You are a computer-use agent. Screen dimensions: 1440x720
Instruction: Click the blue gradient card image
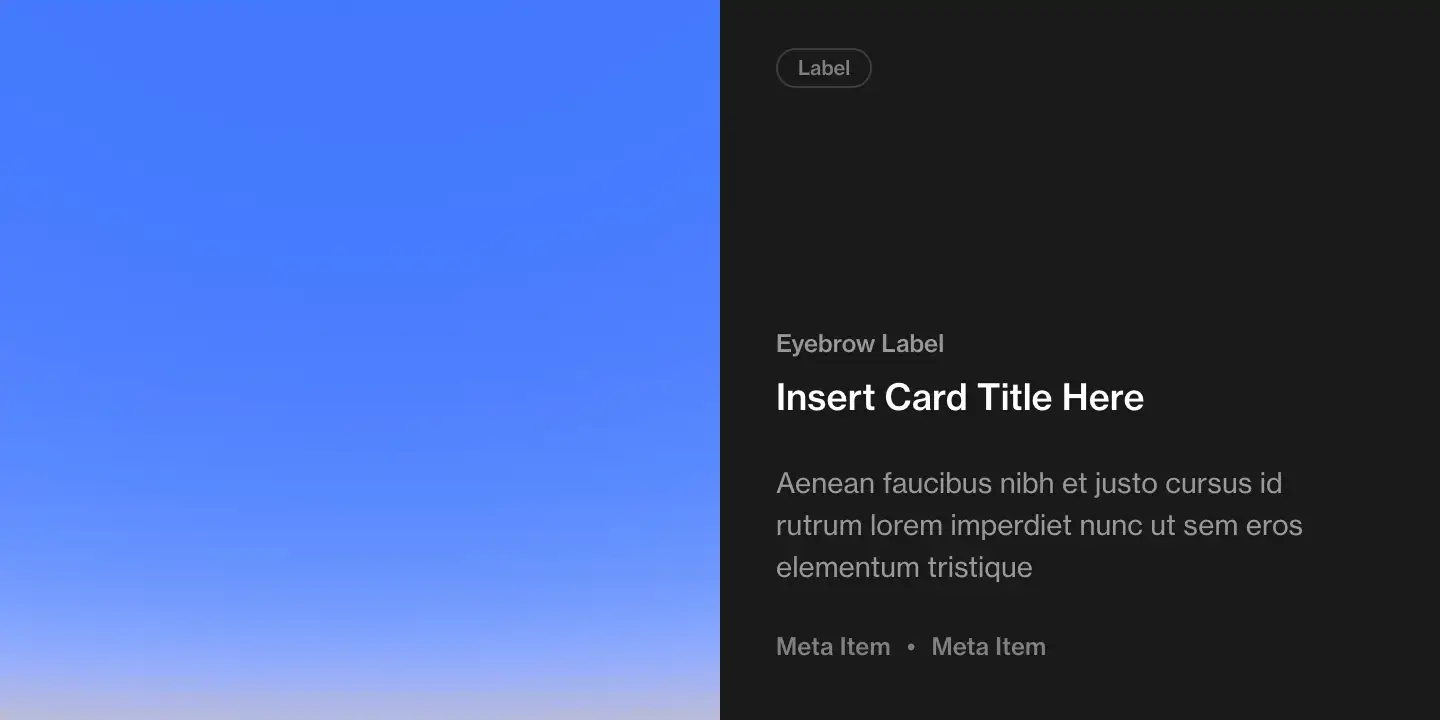click(x=360, y=360)
